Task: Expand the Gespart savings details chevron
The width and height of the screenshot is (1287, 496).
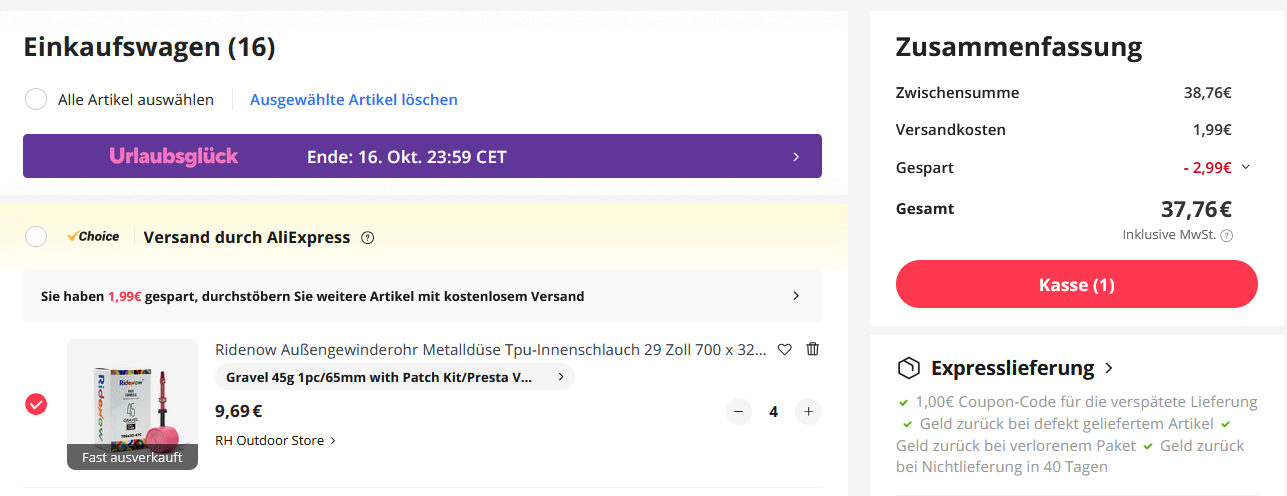Action: click(x=1245, y=167)
